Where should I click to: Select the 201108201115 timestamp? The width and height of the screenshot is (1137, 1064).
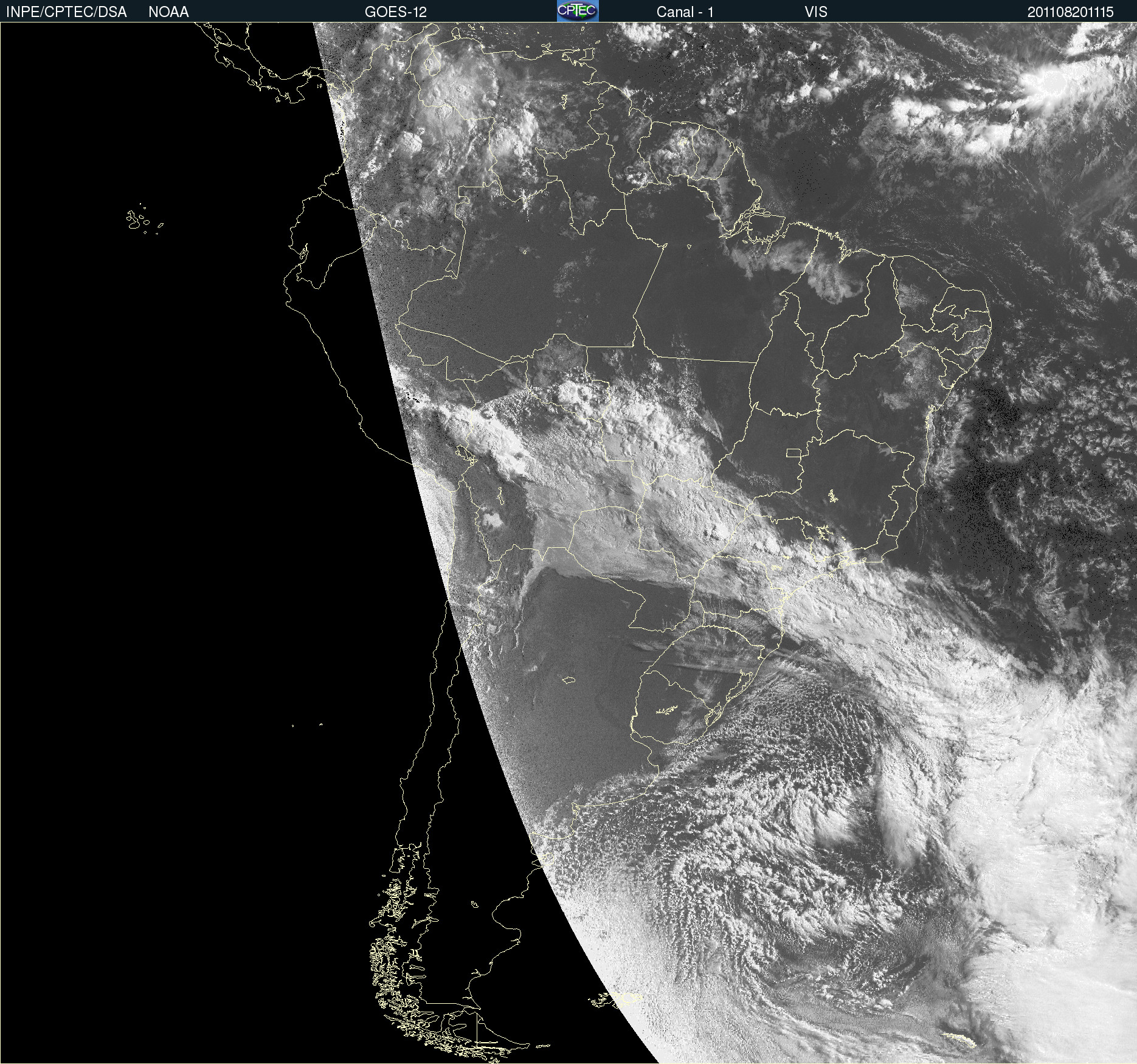[x=1071, y=12]
